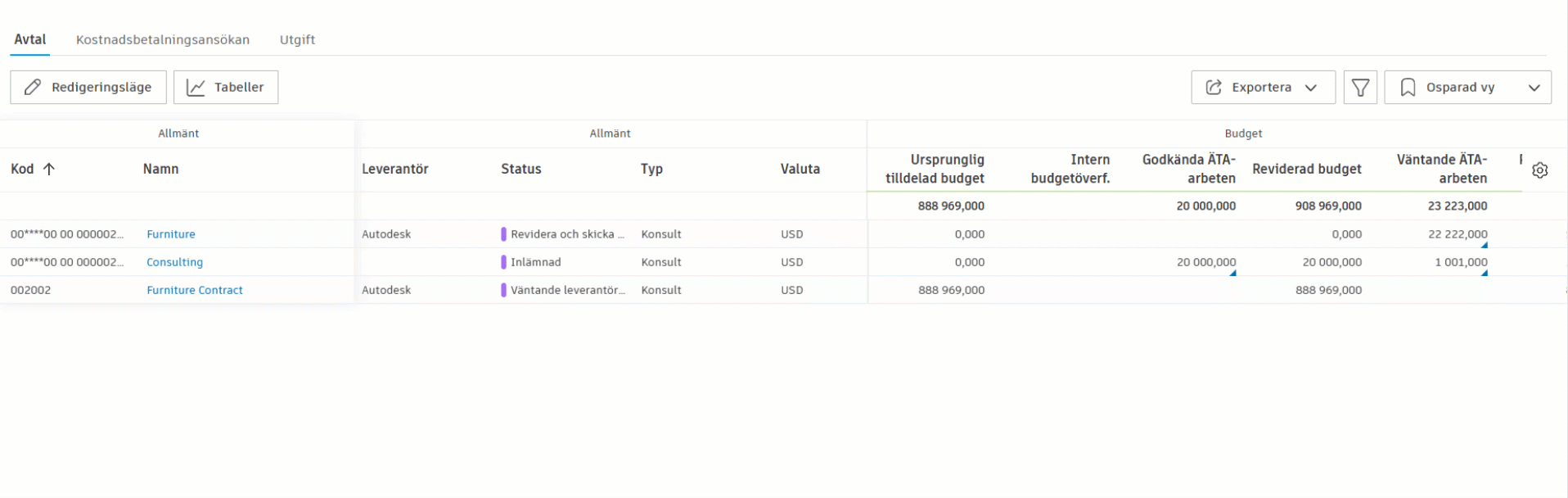
Task: Click the 22 222,000 pending ÄTA cell
Action: tap(1458, 234)
